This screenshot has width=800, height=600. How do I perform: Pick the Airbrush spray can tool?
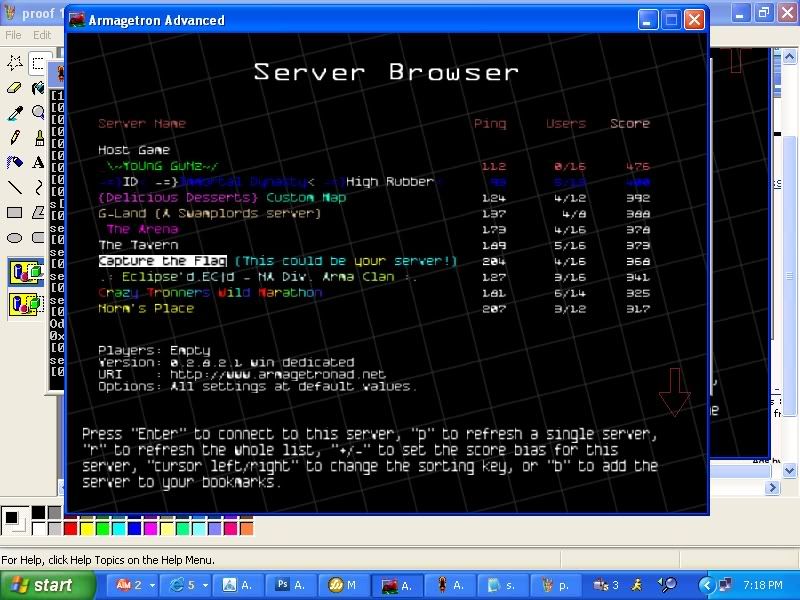[14, 162]
